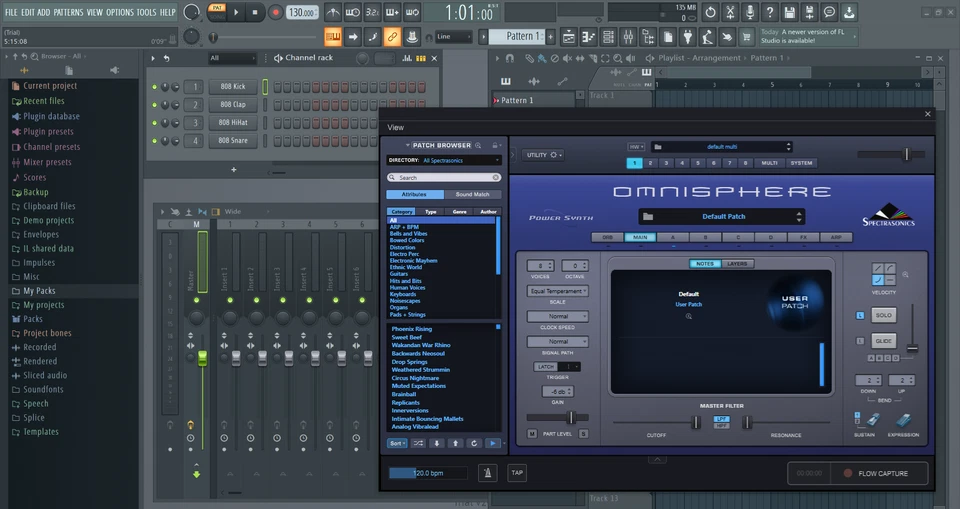
Task: Open the Clock Speed Normal dropdown
Action: pos(557,316)
